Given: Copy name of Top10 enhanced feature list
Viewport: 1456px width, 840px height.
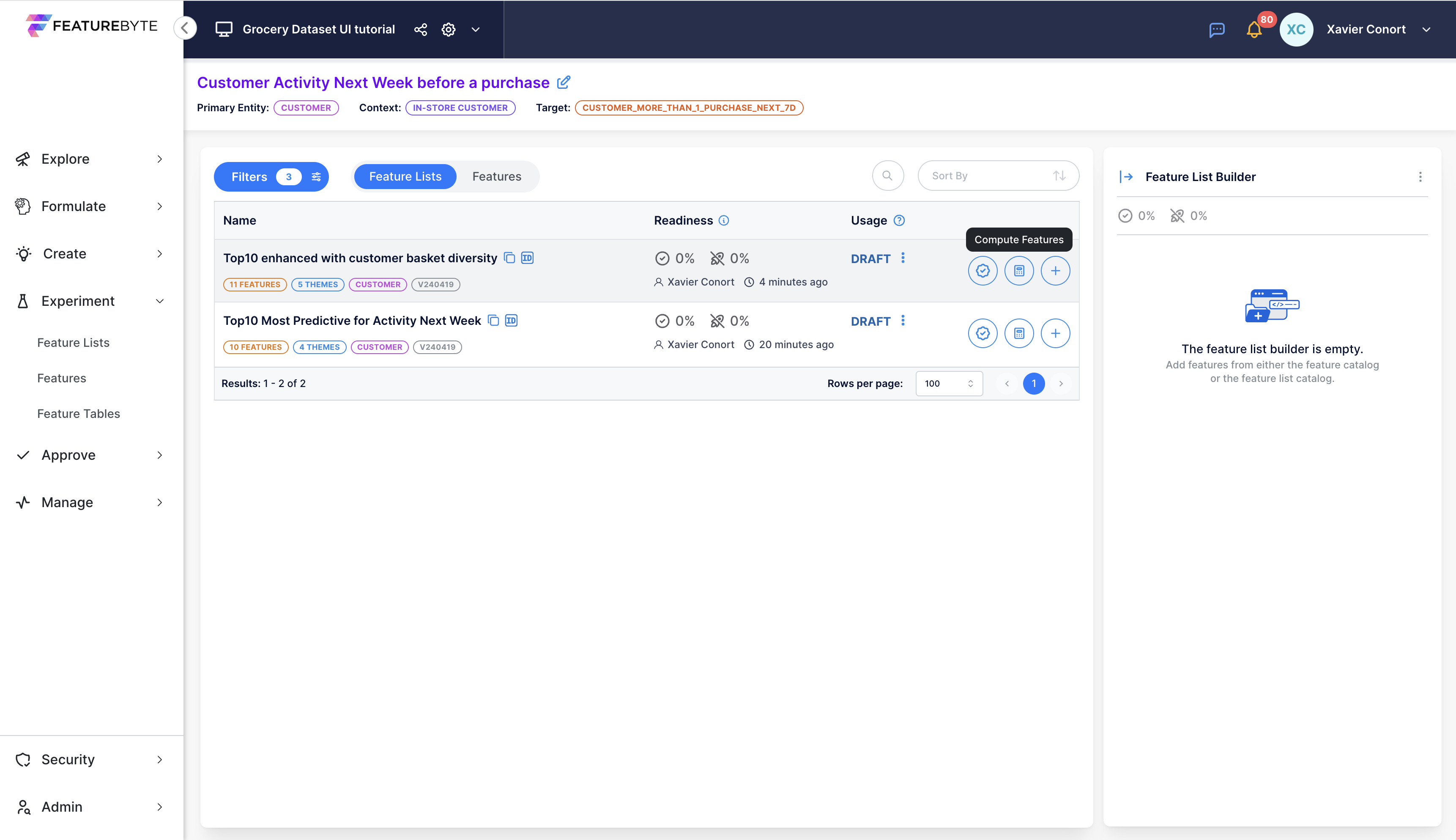Looking at the screenshot, I should pos(509,258).
